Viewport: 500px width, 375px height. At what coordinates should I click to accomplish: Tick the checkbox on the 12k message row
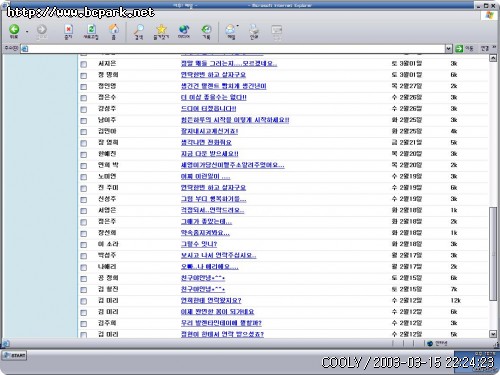pos(84,301)
